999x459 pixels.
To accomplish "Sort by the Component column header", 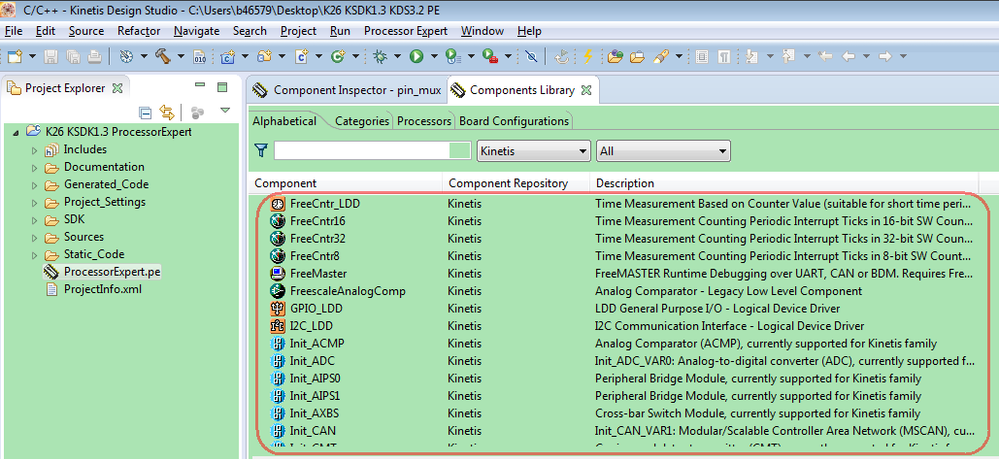I will tap(347, 183).
